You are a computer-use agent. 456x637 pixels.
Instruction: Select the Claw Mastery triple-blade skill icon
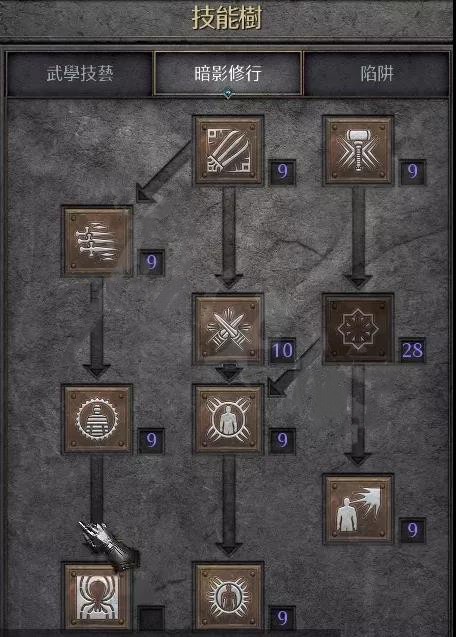(x=228, y=151)
